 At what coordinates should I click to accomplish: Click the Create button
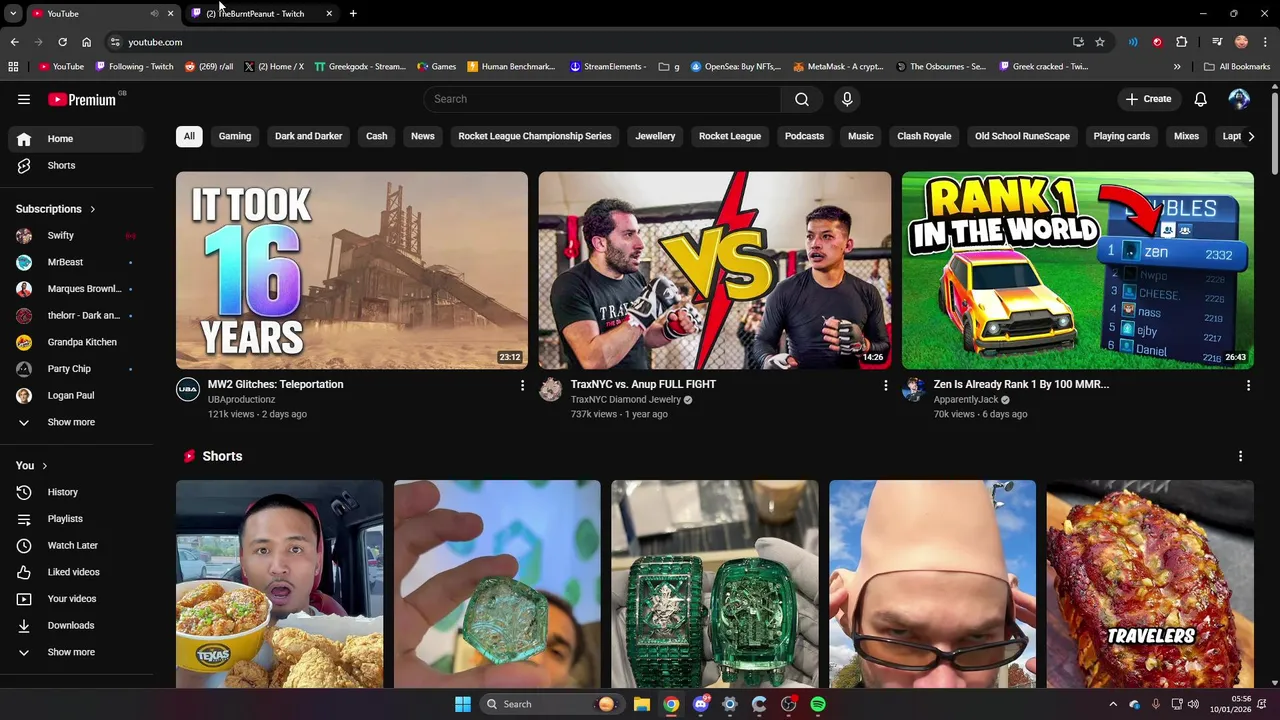[x=1148, y=99]
